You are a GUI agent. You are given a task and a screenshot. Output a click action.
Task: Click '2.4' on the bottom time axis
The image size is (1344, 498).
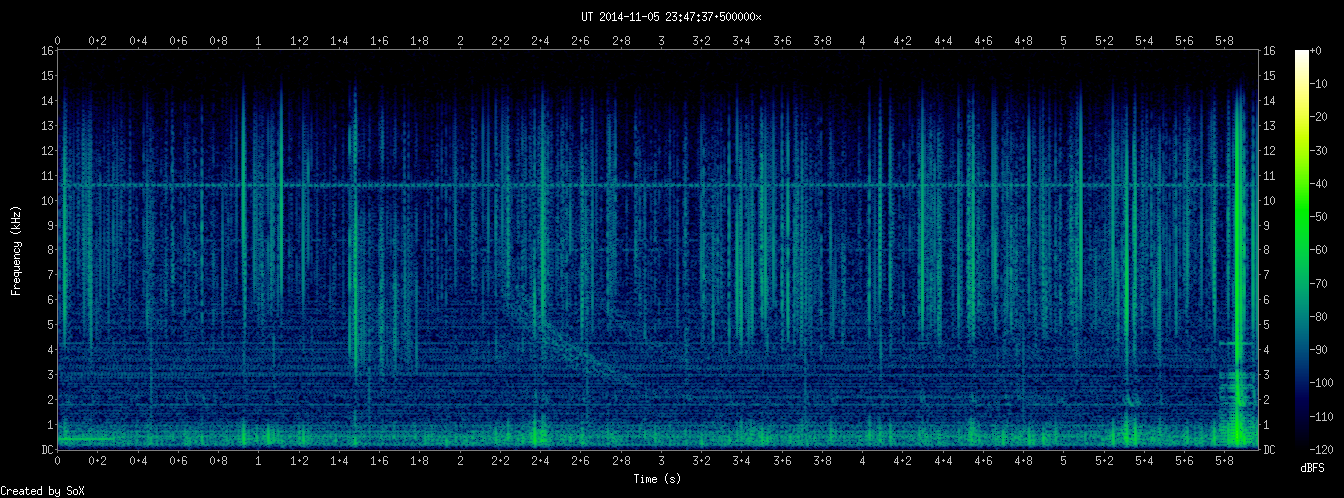point(540,462)
